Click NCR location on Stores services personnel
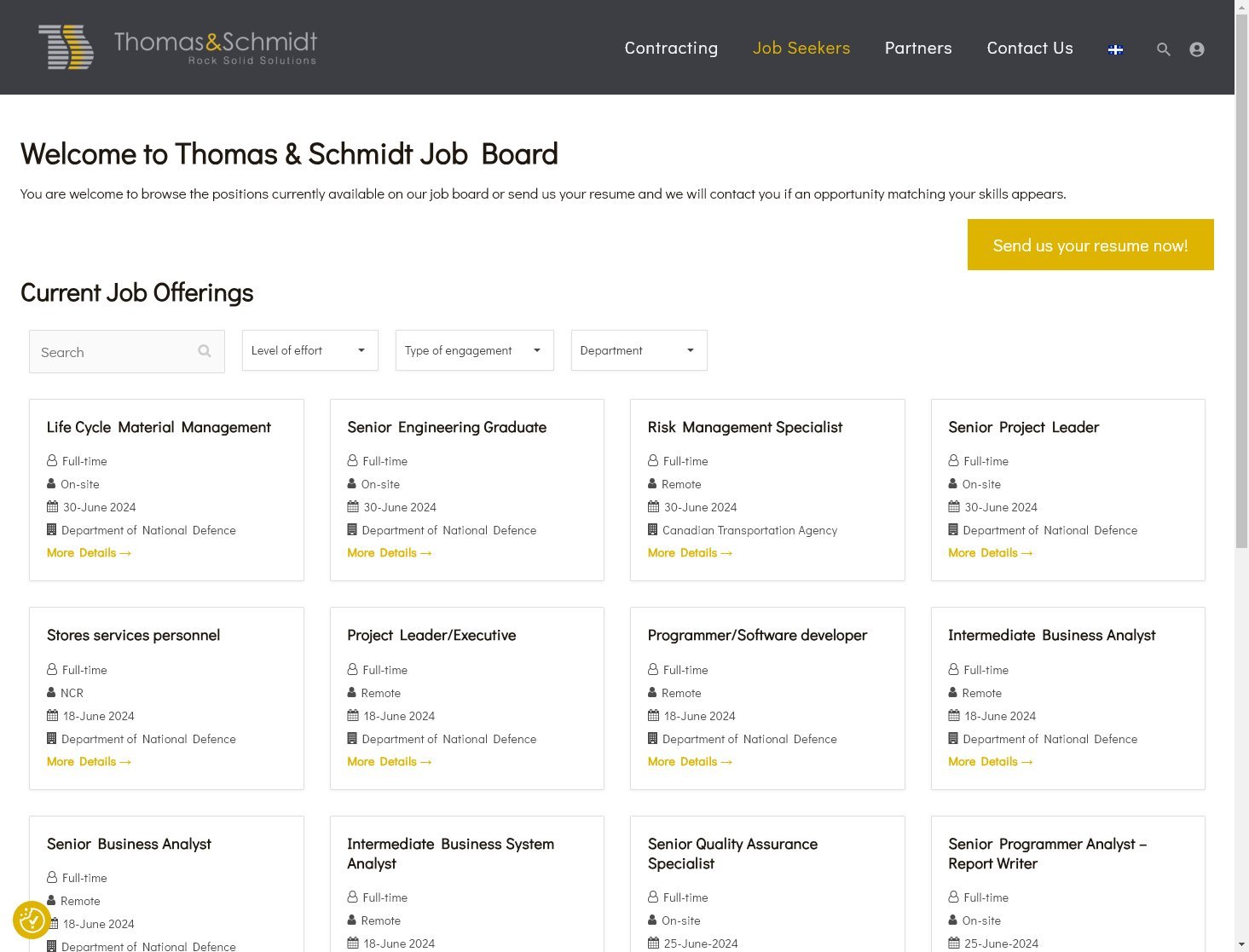1249x952 pixels. (72, 693)
